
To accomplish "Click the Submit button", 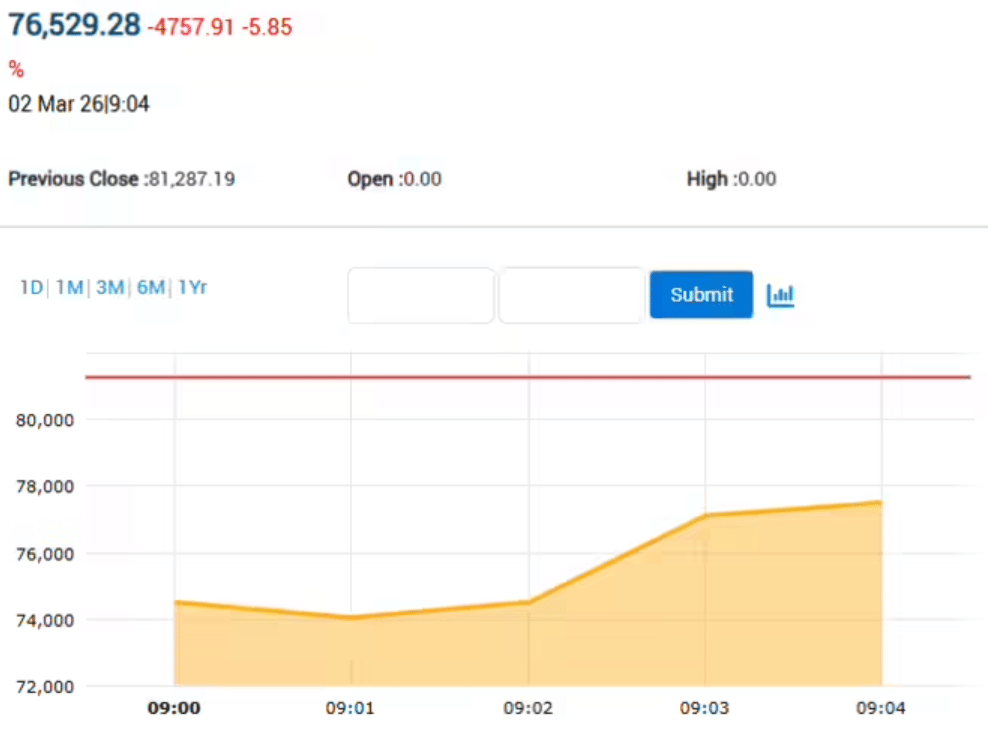I will [701, 295].
